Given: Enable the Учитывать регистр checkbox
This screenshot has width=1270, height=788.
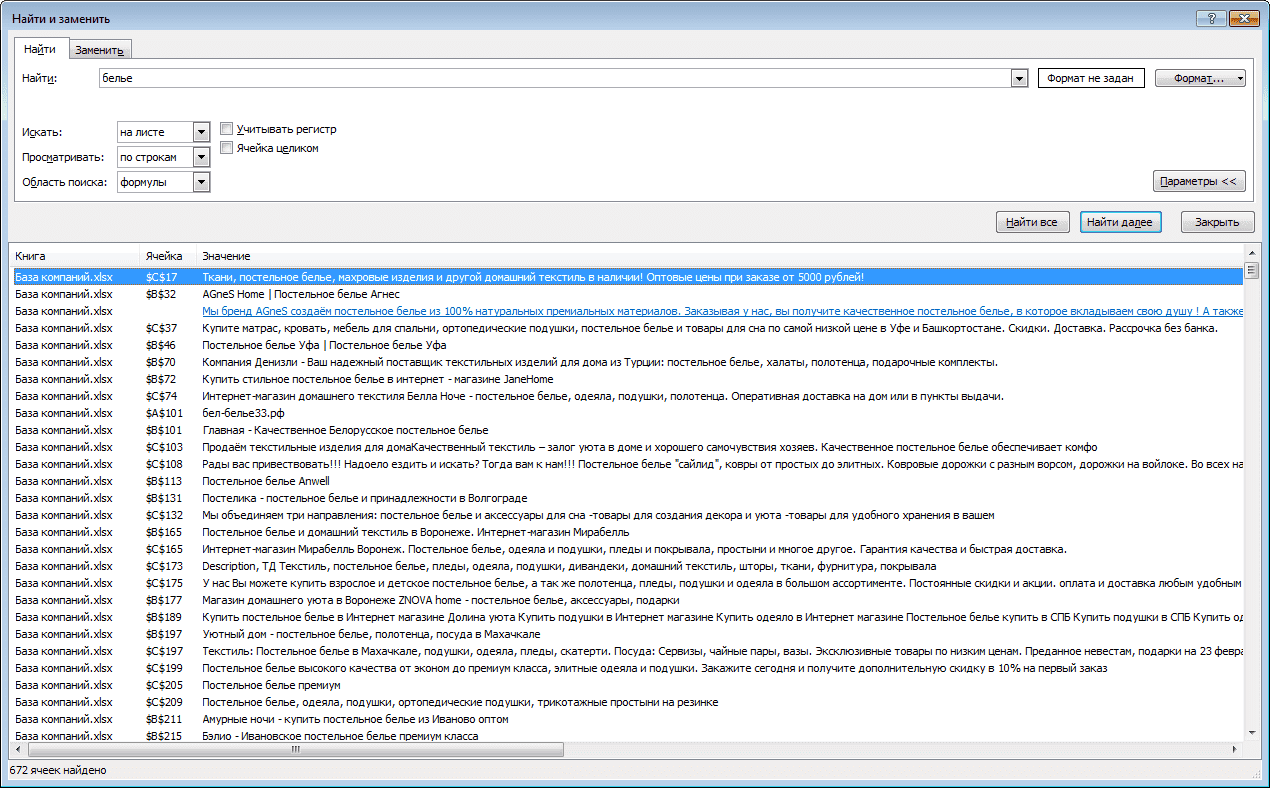Looking at the screenshot, I should pos(226,129).
